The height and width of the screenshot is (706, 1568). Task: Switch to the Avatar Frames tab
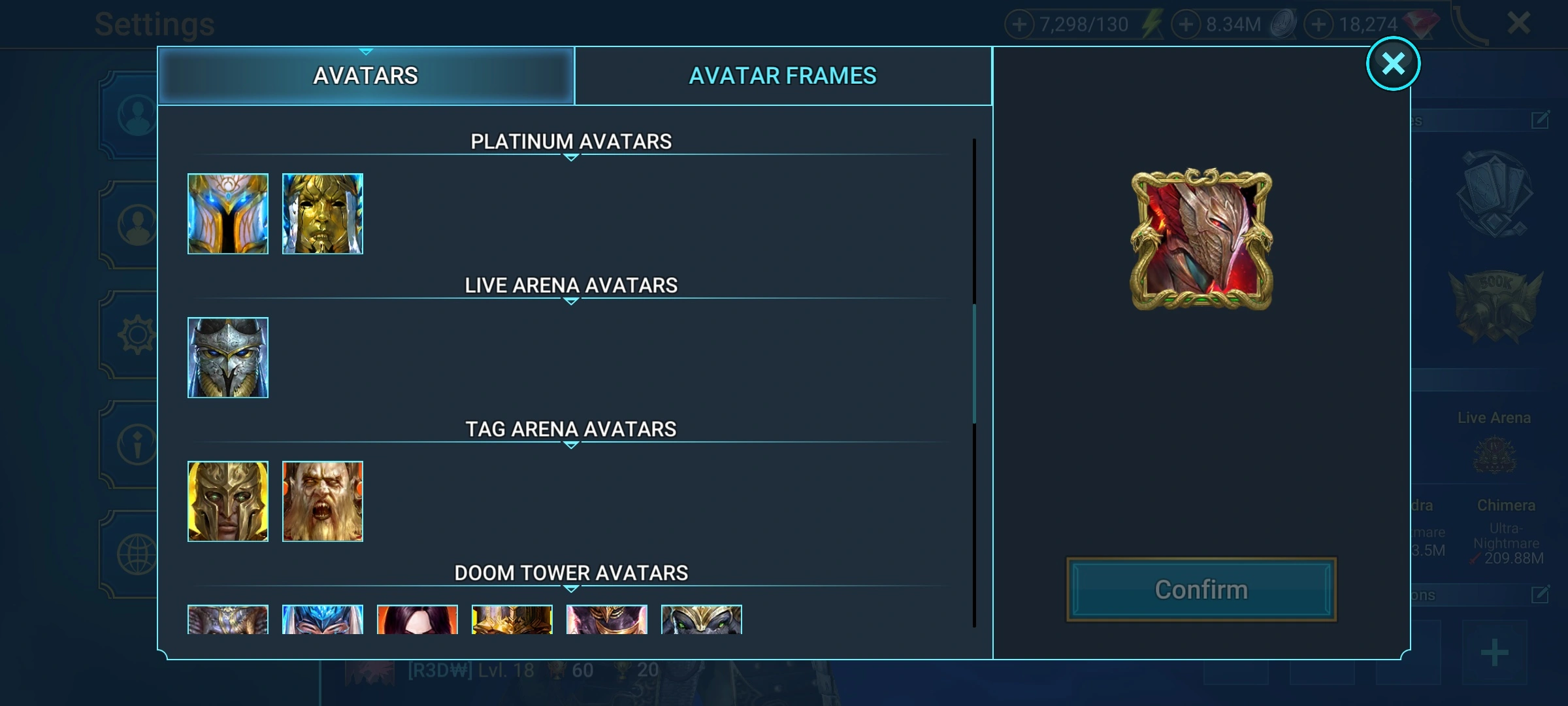(783, 76)
